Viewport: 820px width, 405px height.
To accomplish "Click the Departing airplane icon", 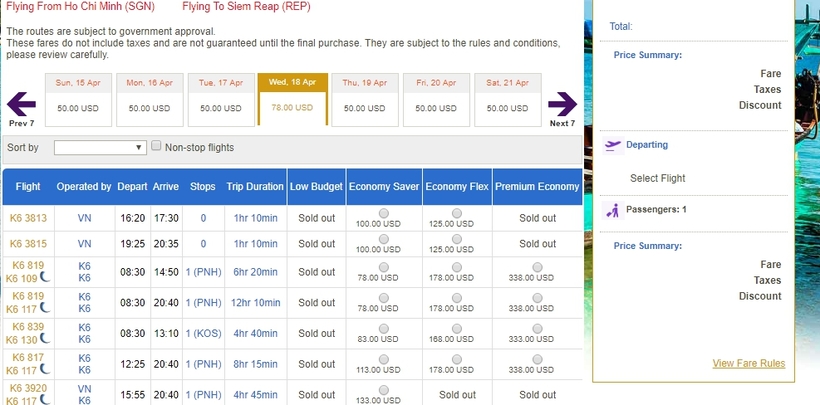I will pos(614,145).
